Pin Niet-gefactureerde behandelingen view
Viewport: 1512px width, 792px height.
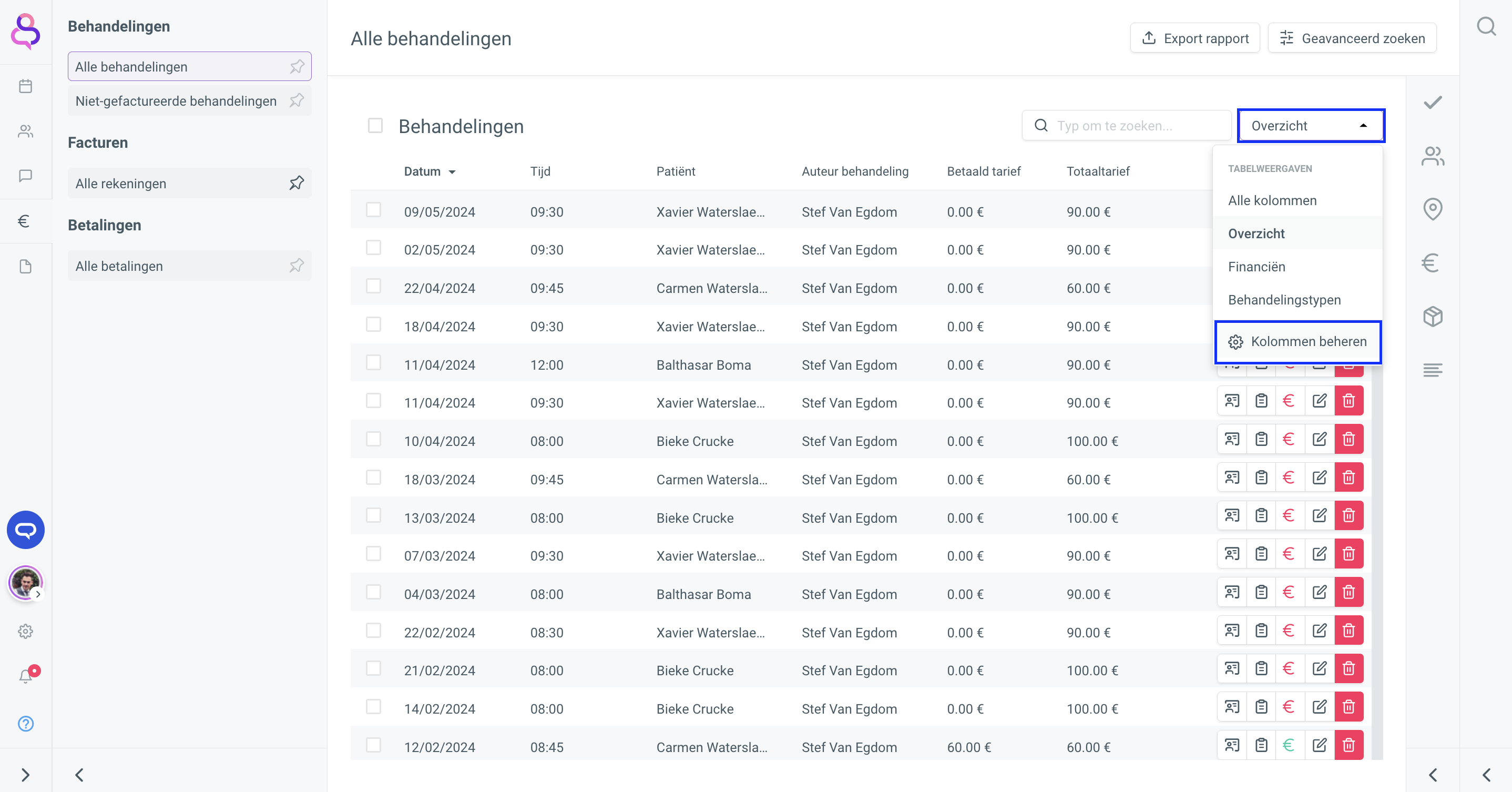click(x=297, y=100)
